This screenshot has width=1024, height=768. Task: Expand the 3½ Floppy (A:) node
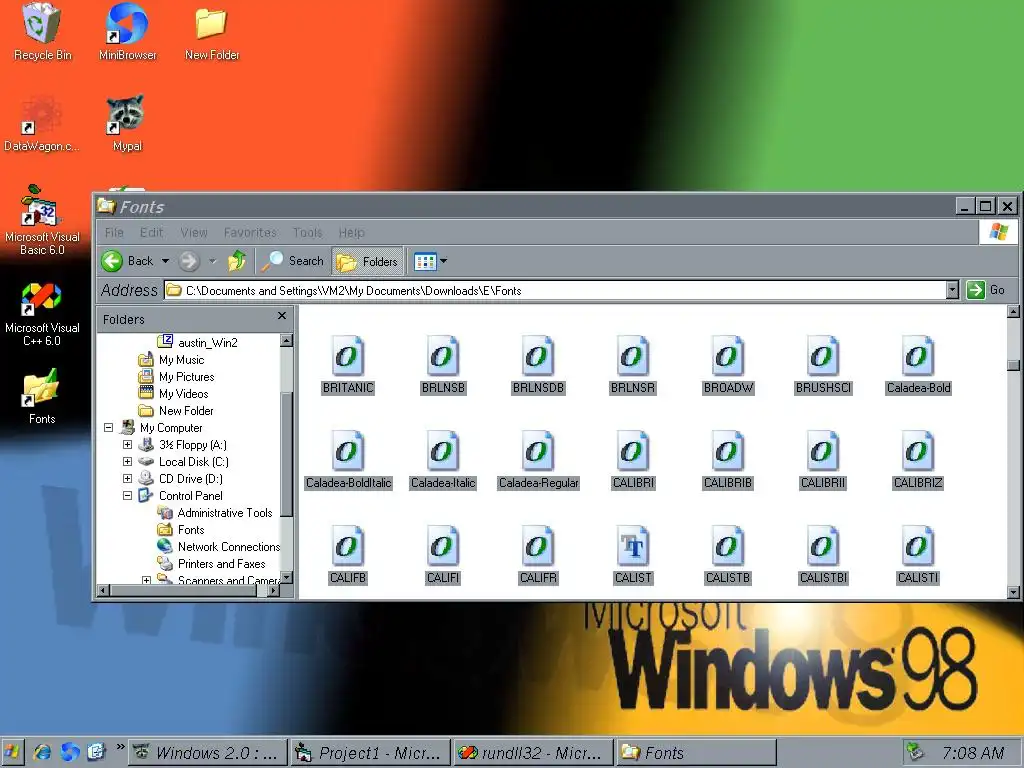(x=127, y=445)
